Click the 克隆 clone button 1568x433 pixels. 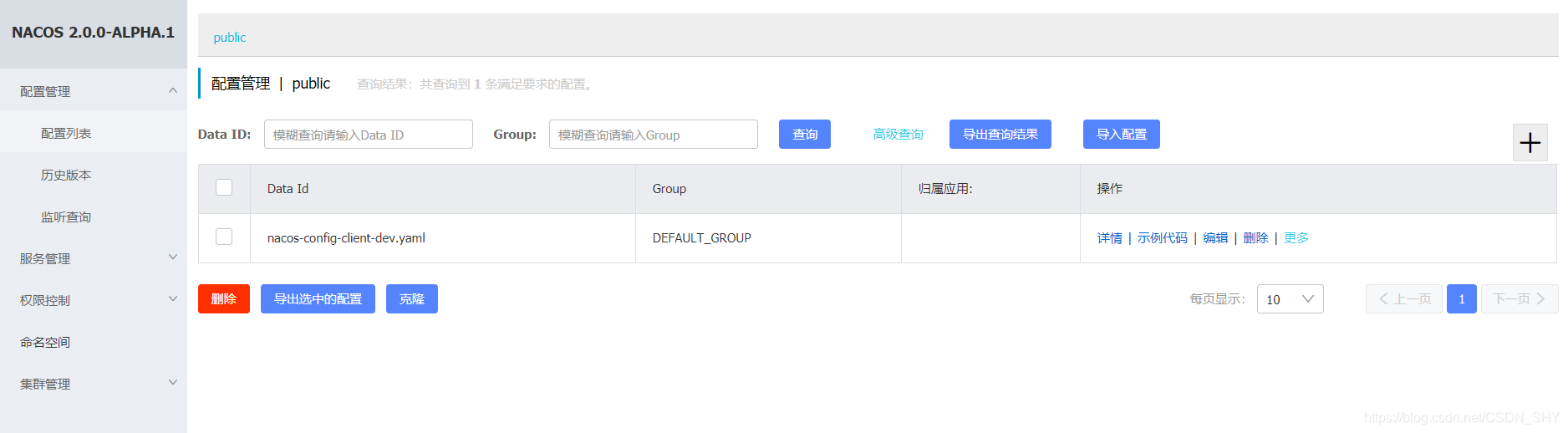pos(412,298)
